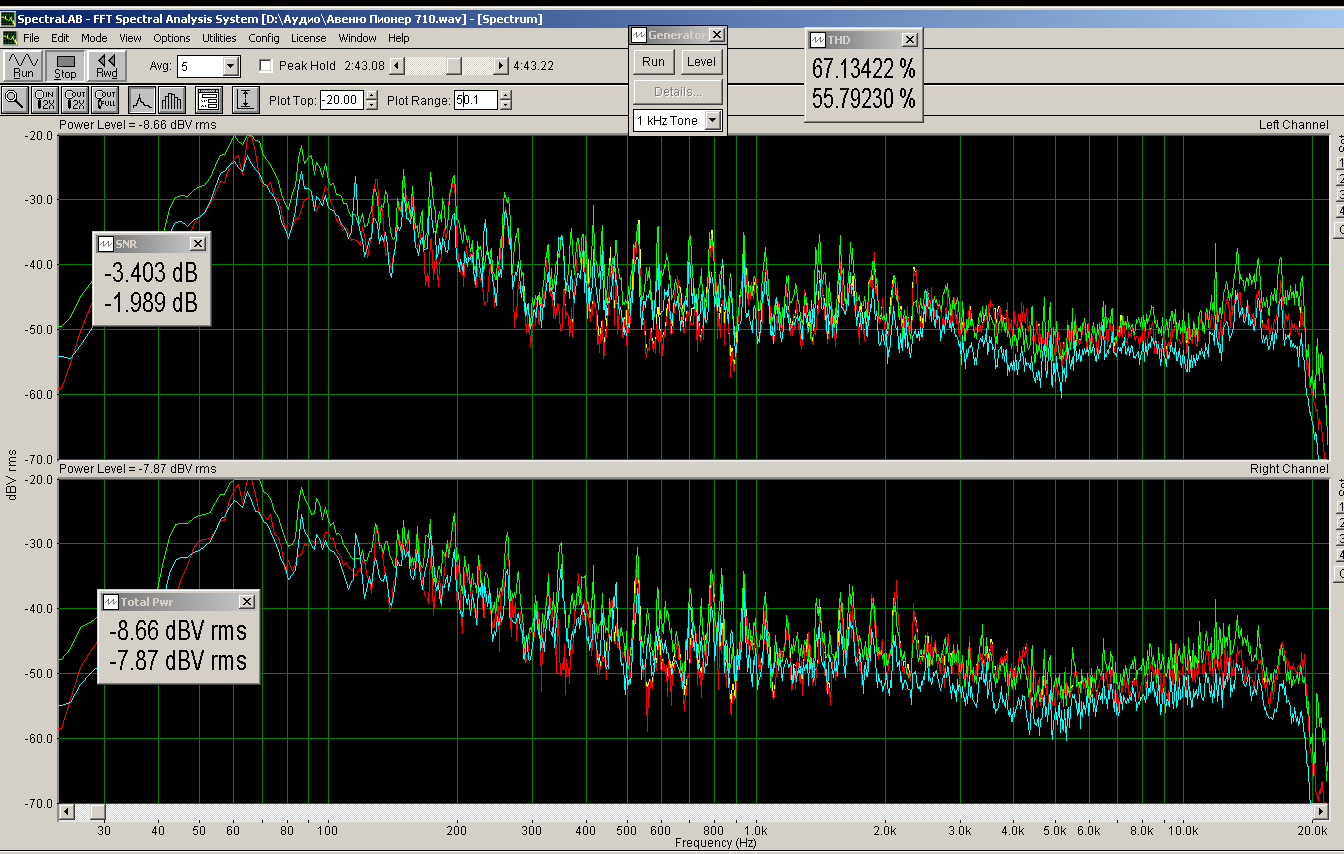The image size is (1344, 854).
Task: Increase the Plot Top value
Action: (373, 95)
